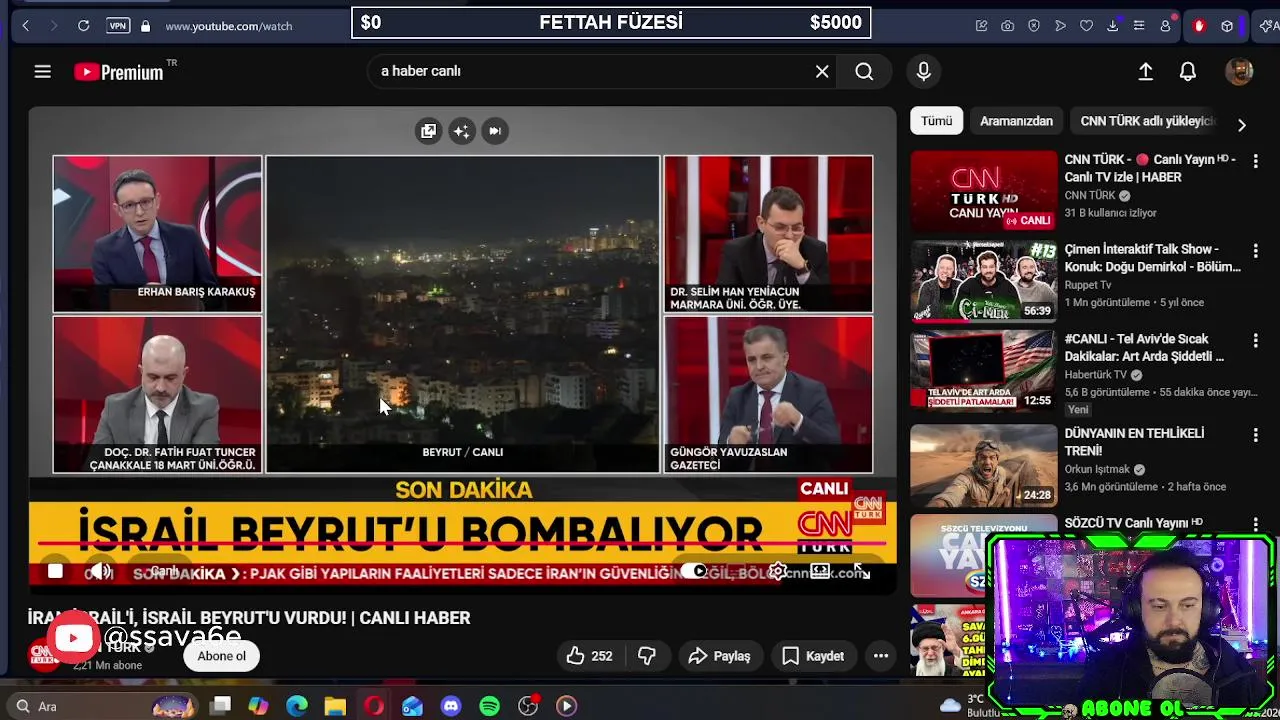This screenshot has width=1280, height=720.
Task: Enter full screen in video player
Action: 861,571
